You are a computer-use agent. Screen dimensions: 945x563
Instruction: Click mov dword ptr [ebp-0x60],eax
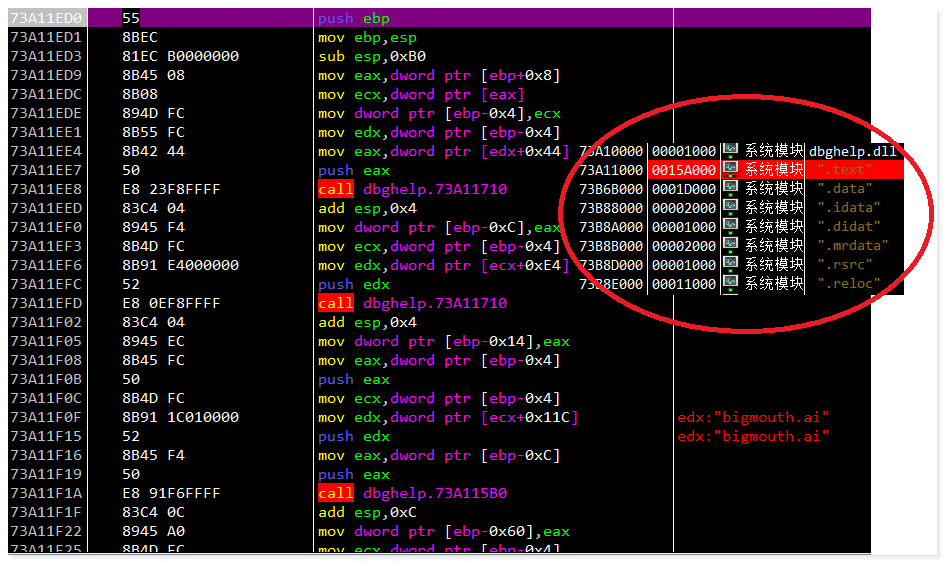point(444,531)
